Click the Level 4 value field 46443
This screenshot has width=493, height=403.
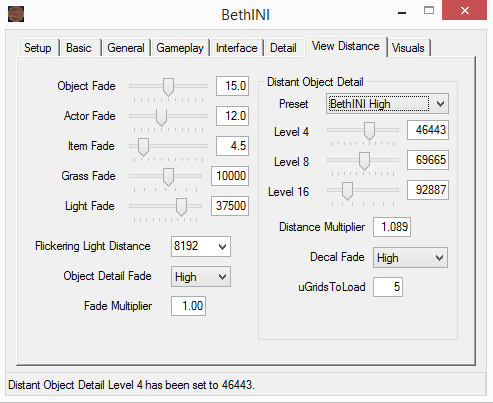[x=428, y=130]
